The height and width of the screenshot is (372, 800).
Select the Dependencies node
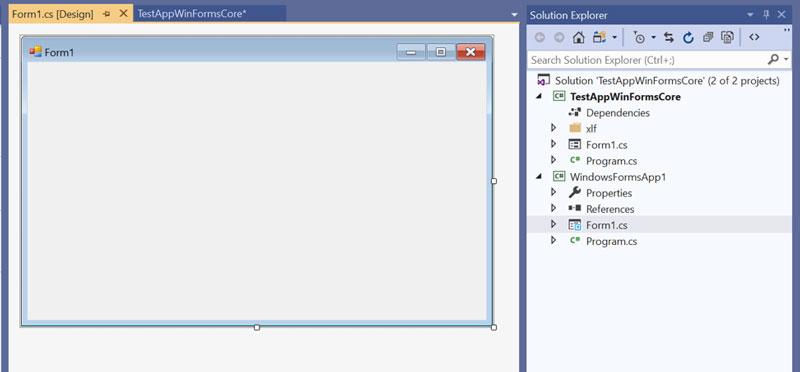click(617, 113)
